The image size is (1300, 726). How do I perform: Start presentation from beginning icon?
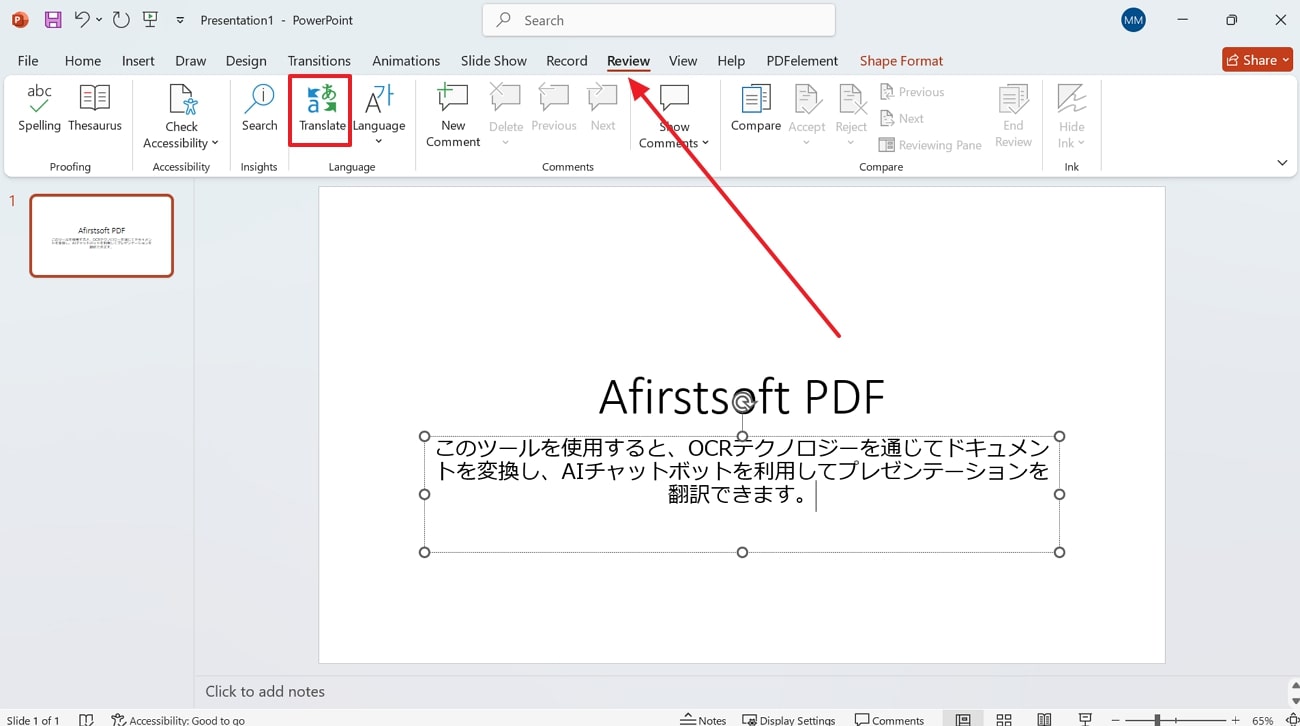pyautogui.click(x=151, y=20)
